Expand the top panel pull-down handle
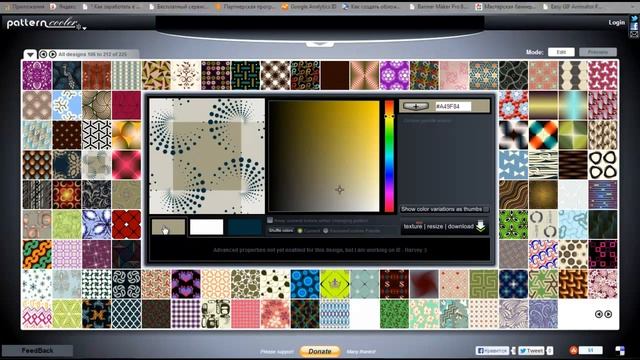640x360 pixels. pos(320,44)
